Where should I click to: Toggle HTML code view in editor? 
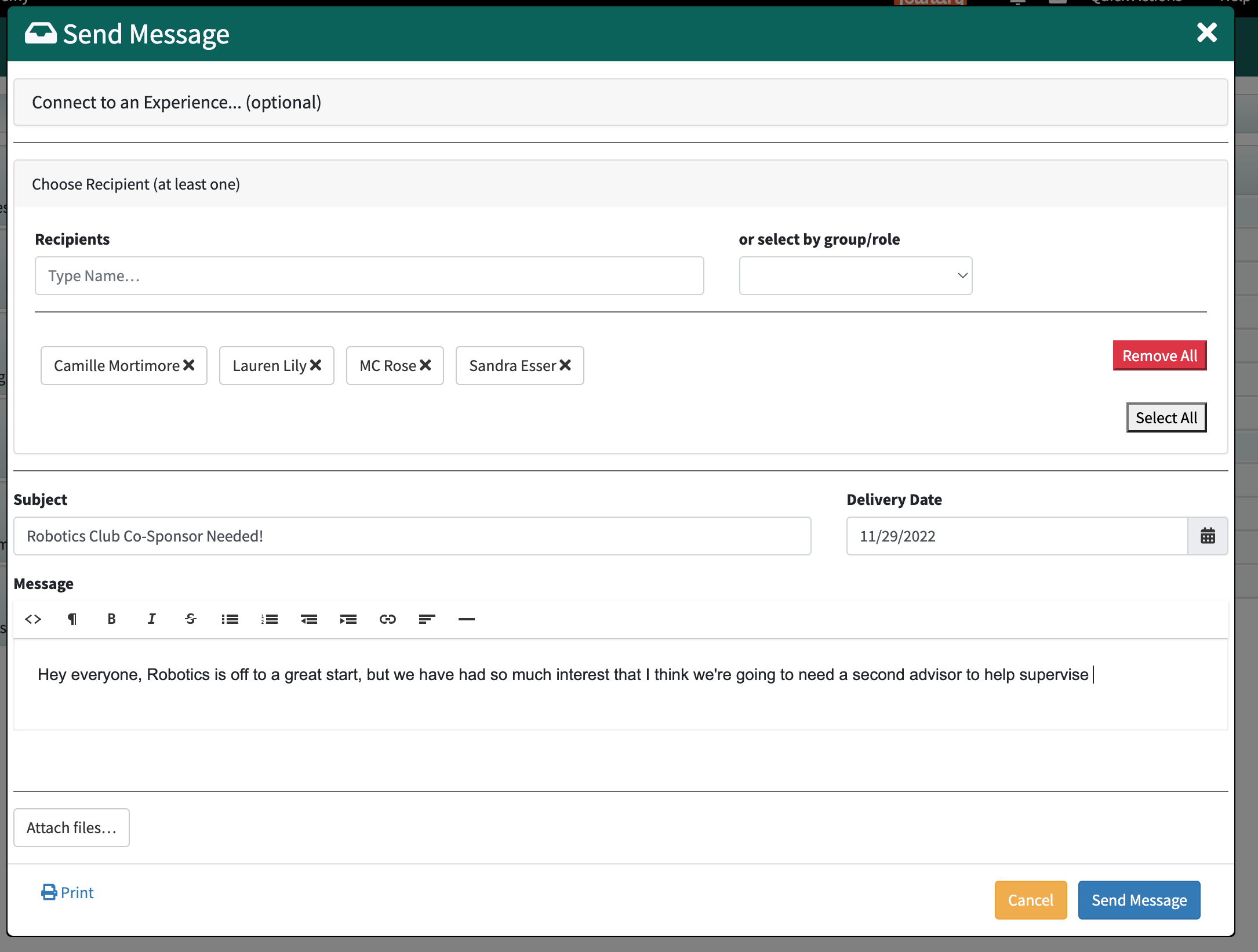pyautogui.click(x=33, y=619)
